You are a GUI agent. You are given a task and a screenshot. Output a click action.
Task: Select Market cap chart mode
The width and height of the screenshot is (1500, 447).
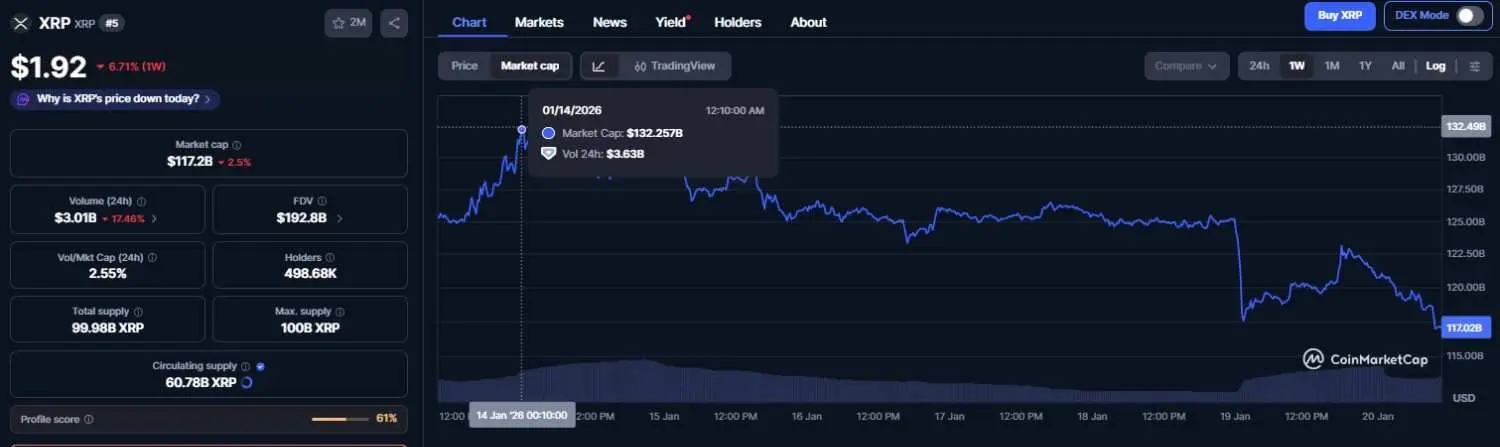[530, 66]
